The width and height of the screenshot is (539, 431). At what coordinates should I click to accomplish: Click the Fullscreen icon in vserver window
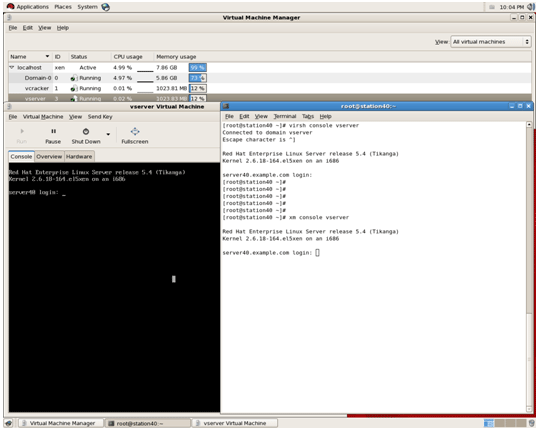pyautogui.click(x=135, y=131)
